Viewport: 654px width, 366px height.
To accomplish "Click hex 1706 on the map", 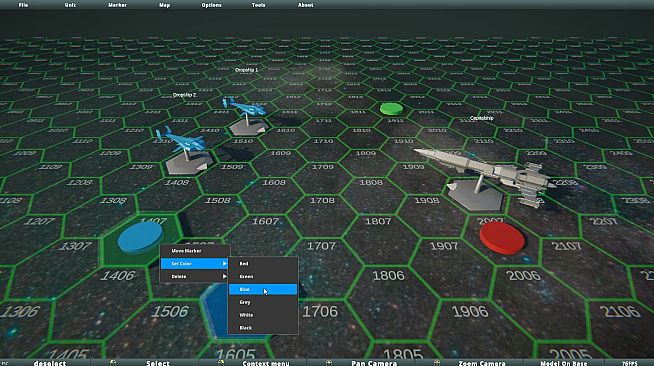I will point(320,311).
